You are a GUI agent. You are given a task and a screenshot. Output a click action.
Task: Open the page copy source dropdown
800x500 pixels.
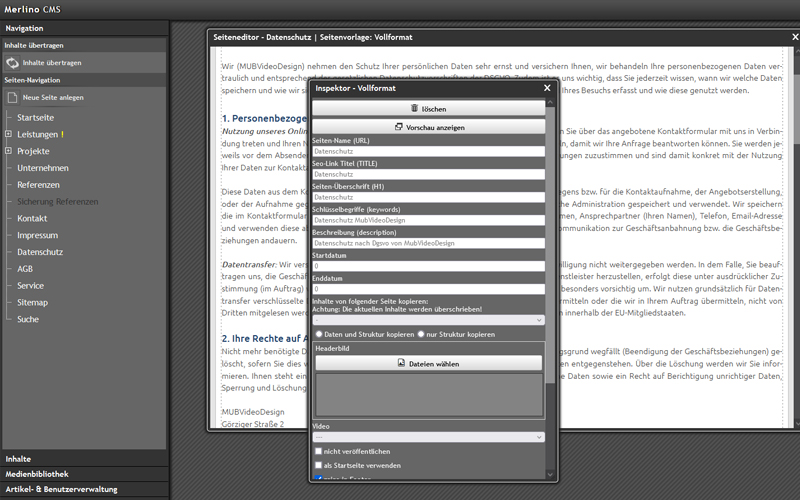428,320
